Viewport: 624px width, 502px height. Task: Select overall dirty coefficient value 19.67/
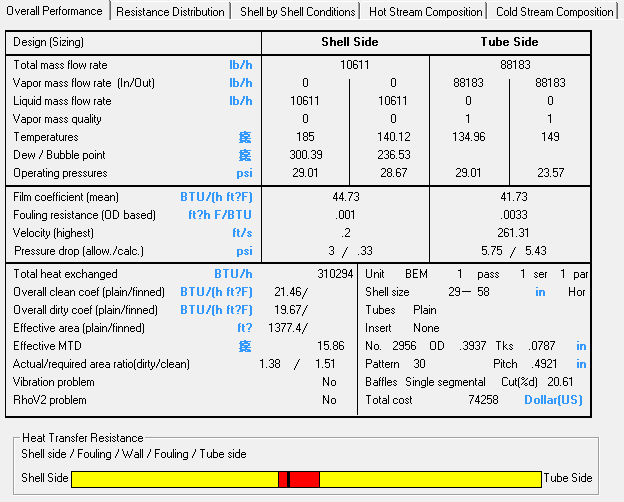click(291, 310)
